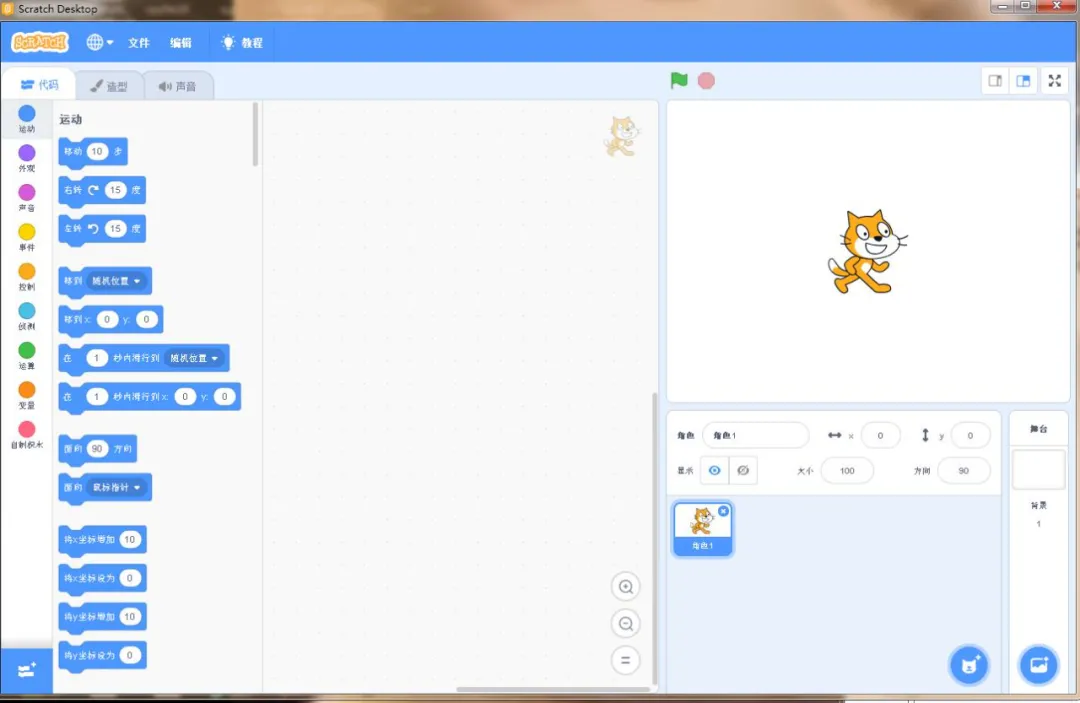1080x703 pixels.
Task: Stop the project with red stop button
Action: (706, 81)
